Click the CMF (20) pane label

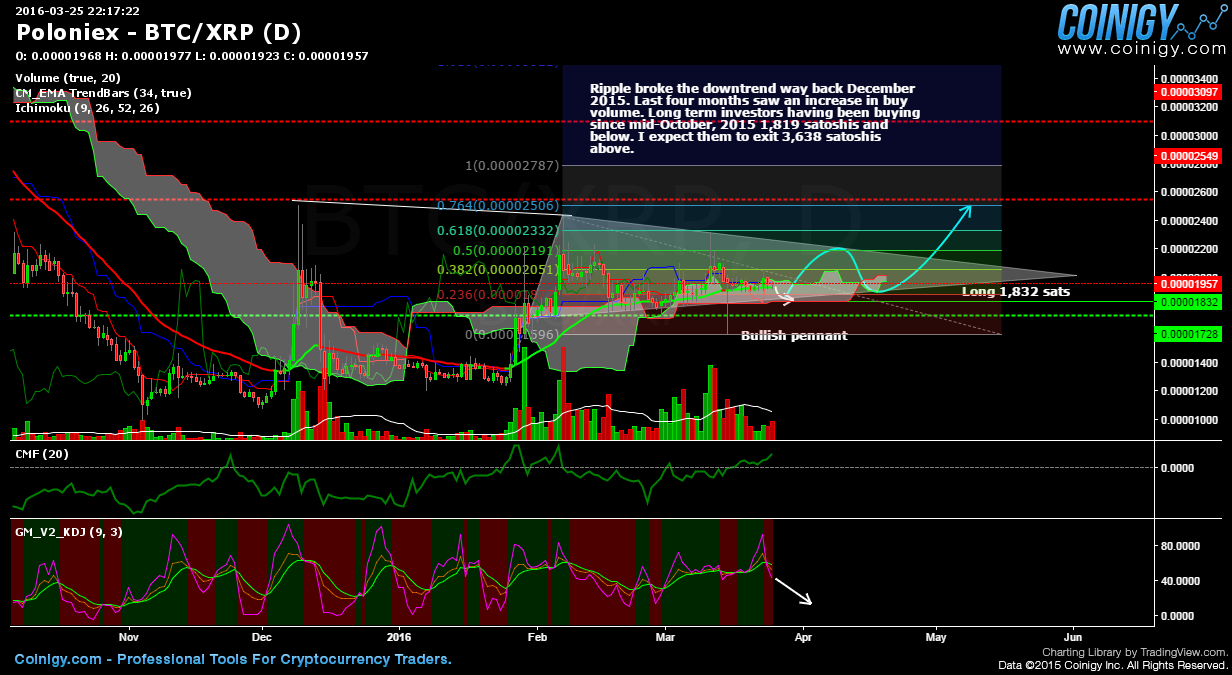[40, 453]
